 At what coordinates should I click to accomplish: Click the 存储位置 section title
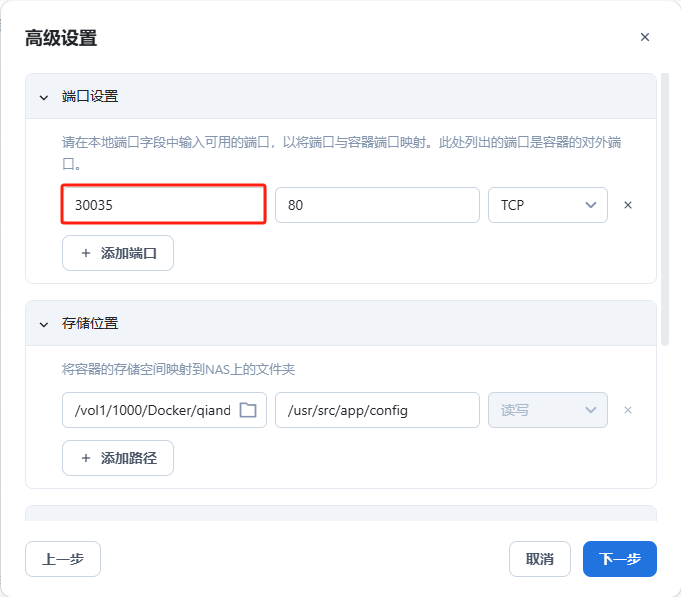point(90,323)
